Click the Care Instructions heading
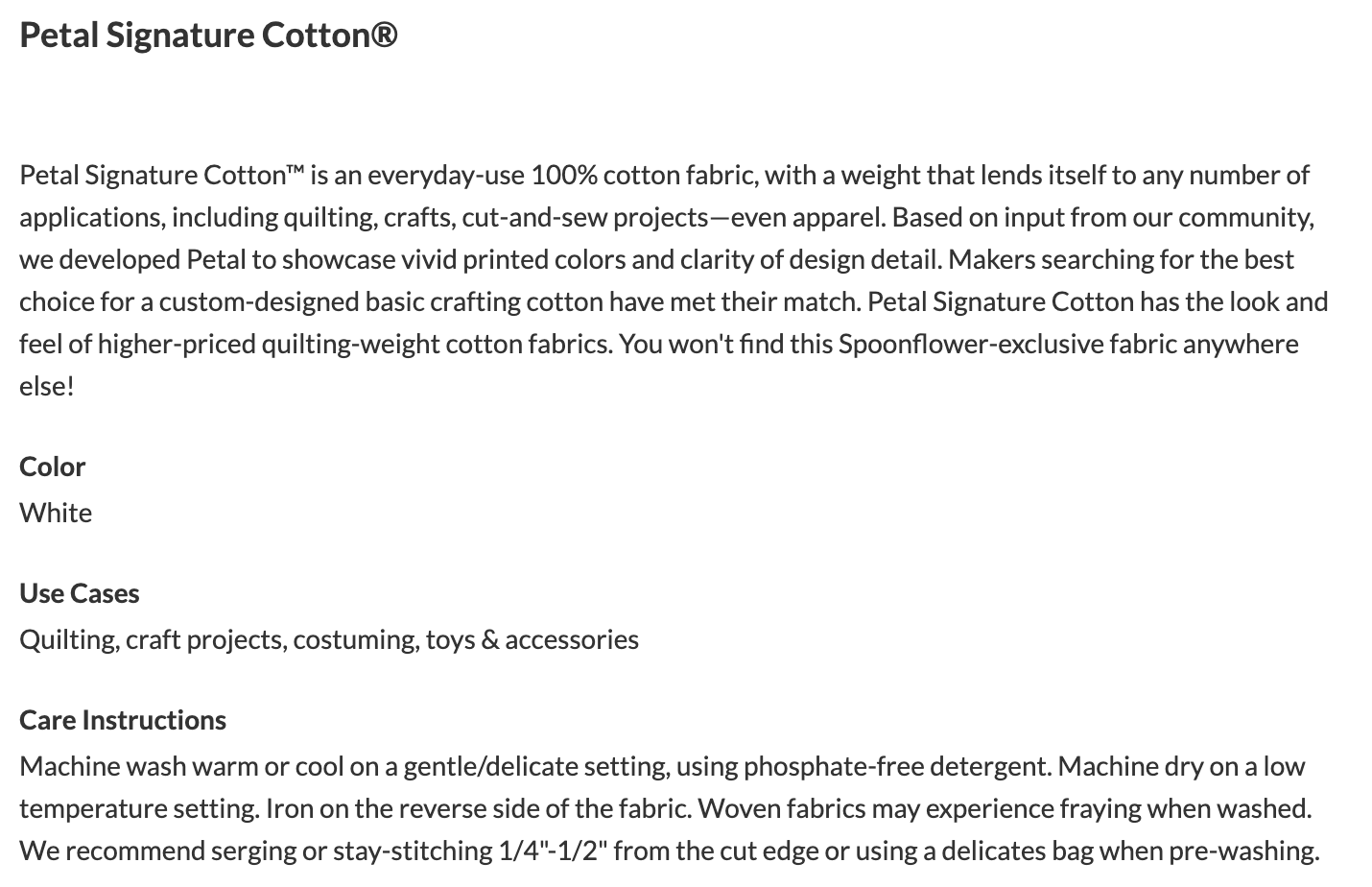The image size is (1372, 887). click(123, 720)
